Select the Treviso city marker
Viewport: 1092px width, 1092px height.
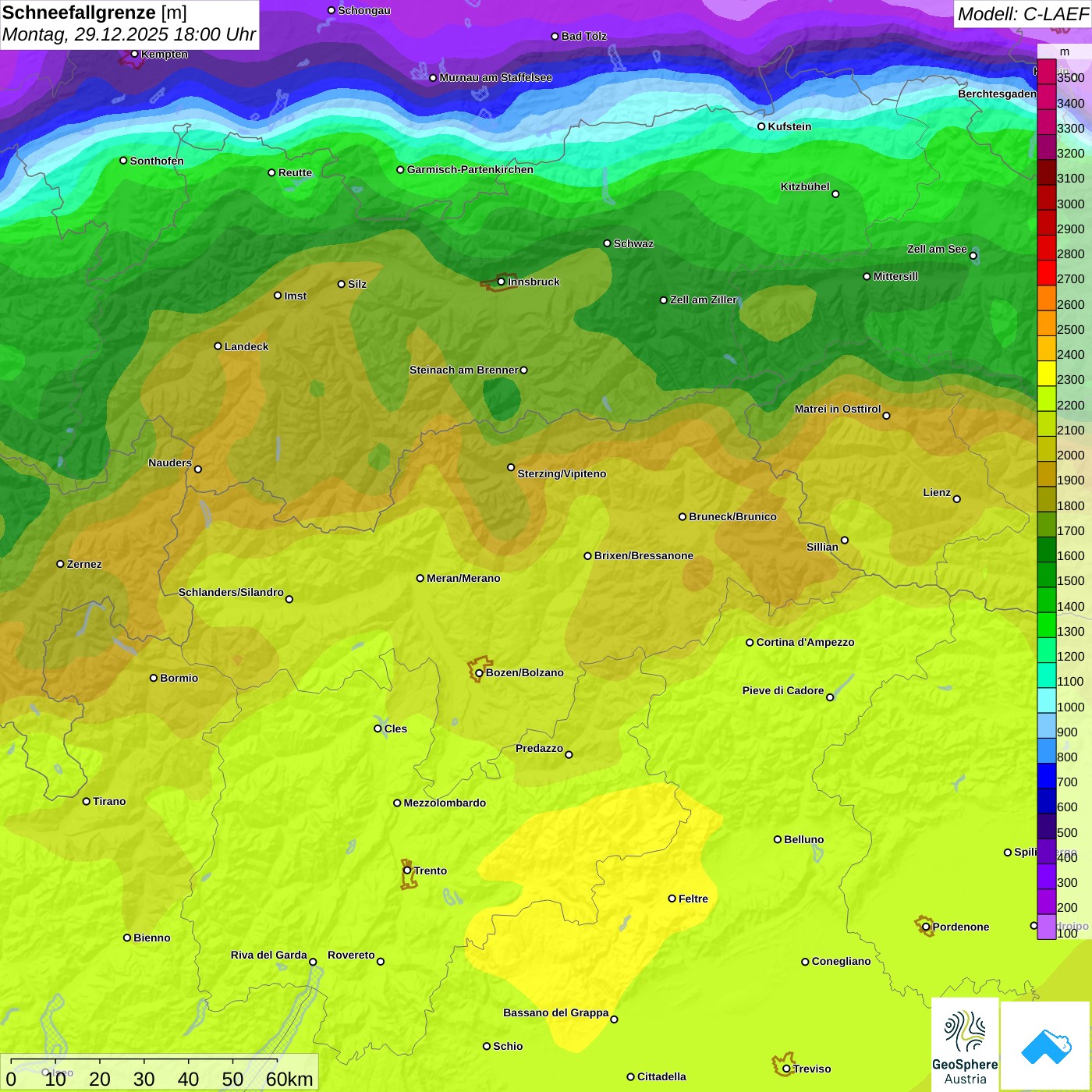coord(786,1069)
